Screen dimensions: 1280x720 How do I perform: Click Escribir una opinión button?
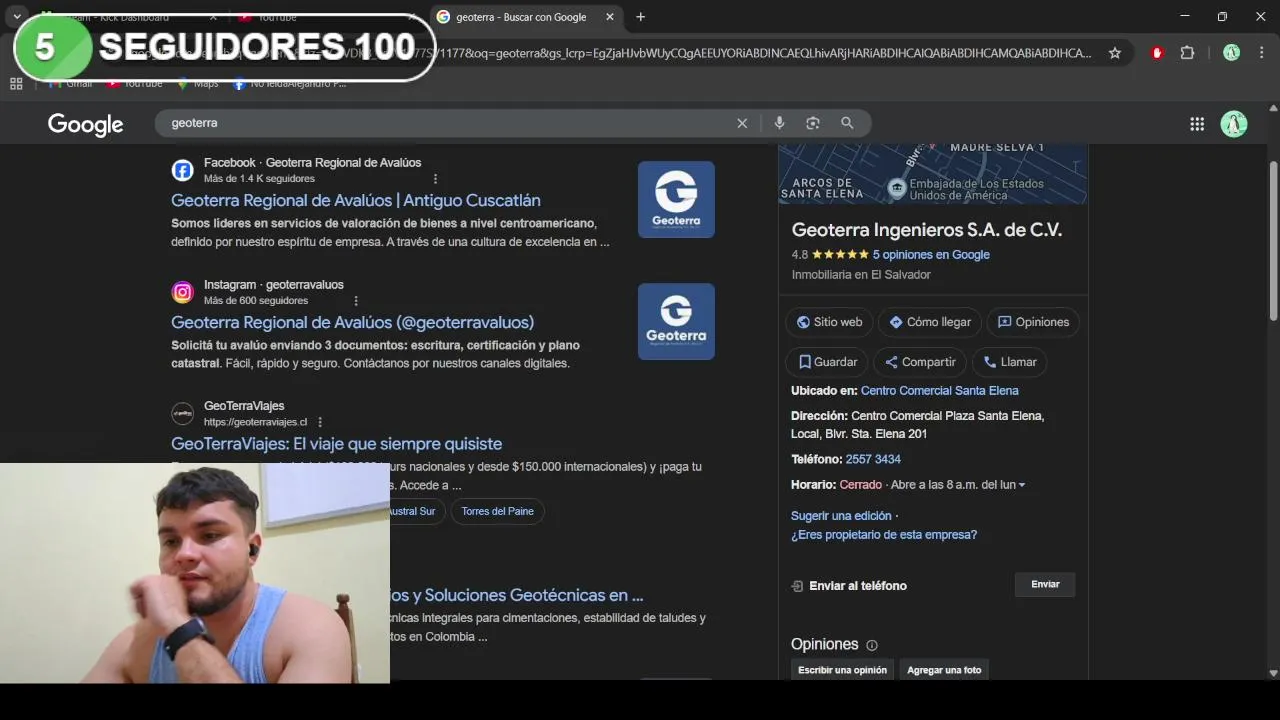[842, 670]
